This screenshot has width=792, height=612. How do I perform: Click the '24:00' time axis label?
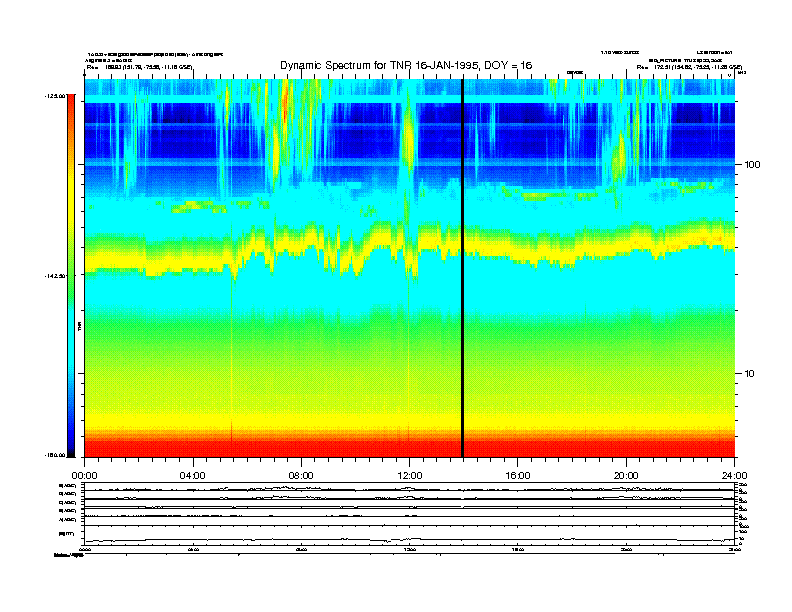tap(734, 476)
